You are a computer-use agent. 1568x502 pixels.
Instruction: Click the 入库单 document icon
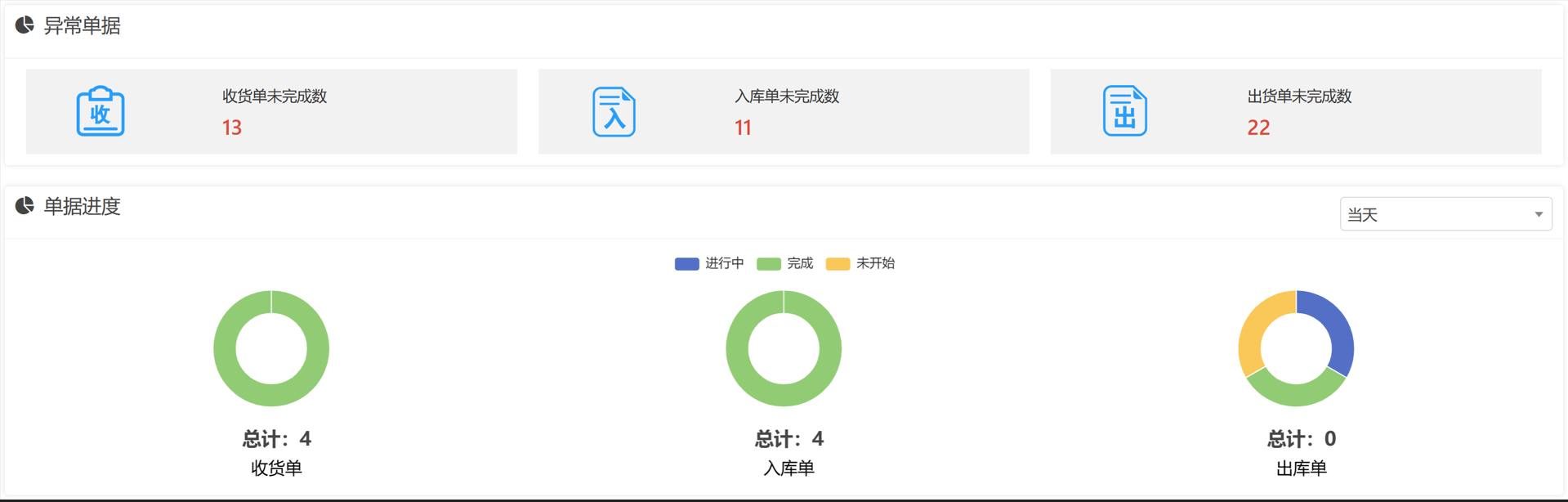point(614,111)
